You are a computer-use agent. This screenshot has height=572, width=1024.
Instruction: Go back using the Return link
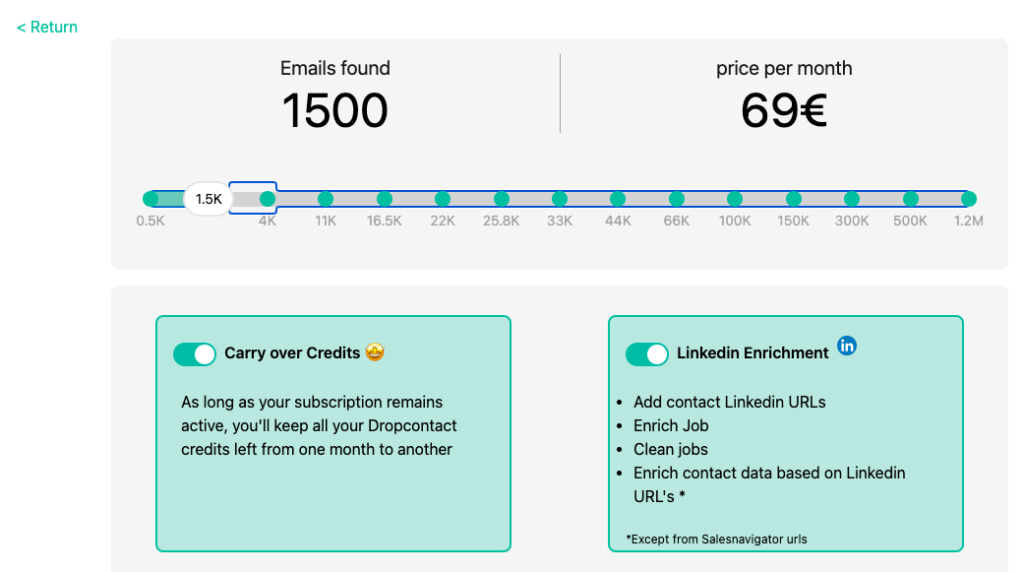[47, 27]
